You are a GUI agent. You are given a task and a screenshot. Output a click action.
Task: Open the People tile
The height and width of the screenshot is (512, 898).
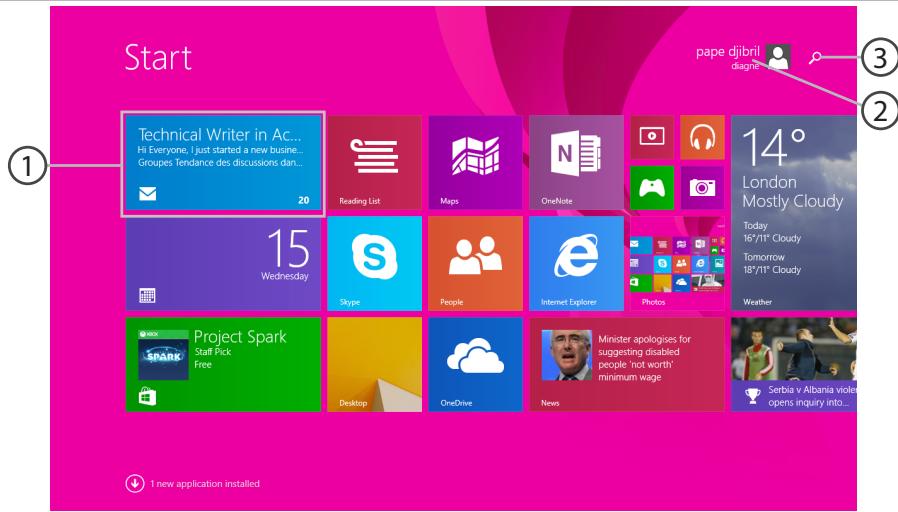pyautogui.click(x=475, y=264)
